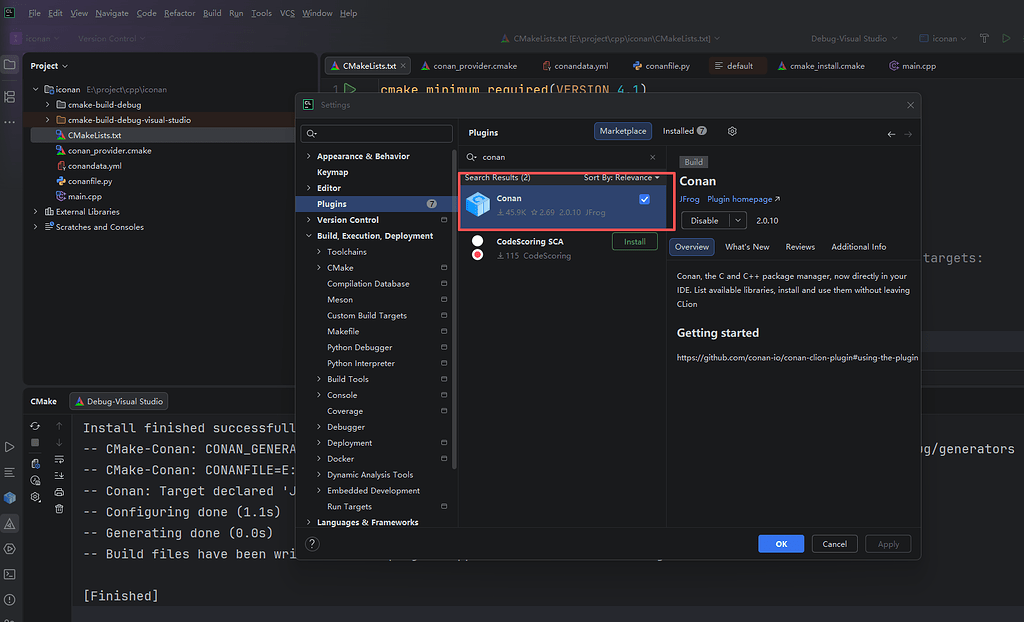The width and height of the screenshot is (1024, 622).
Task: Open the Problems tool window icon
Action: (10, 600)
